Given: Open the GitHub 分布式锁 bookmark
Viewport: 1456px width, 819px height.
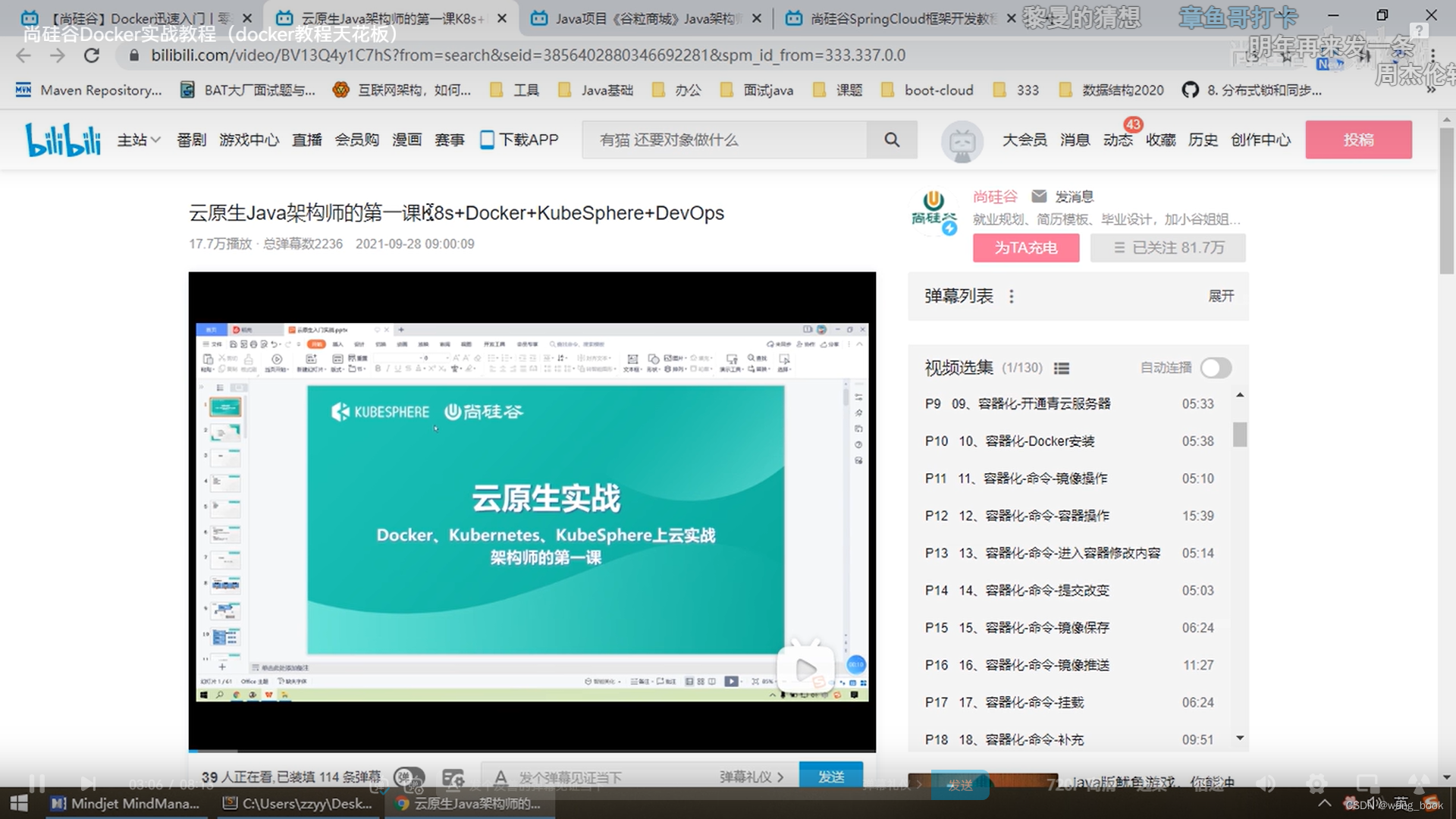Looking at the screenshot, I should (1251, 90).
